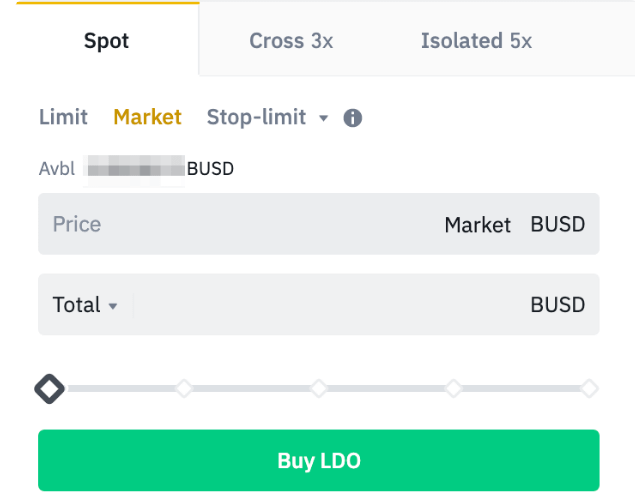The width and height of the screenshot is (635, 503).
Task: Select the slider handle at 0%
Action: [x=49, y=389]
